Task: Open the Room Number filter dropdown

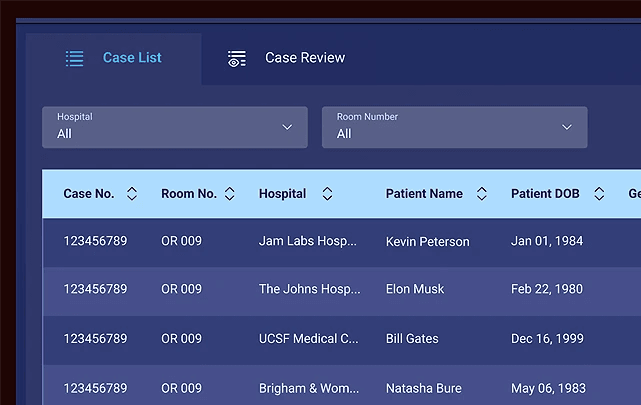Action: [x=454, y=127]
